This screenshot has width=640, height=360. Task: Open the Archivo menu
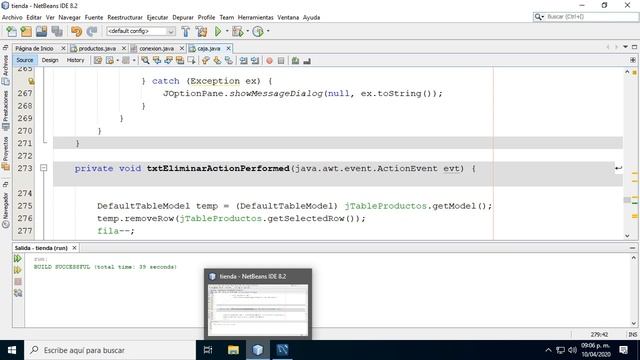[x=12, y=17]
